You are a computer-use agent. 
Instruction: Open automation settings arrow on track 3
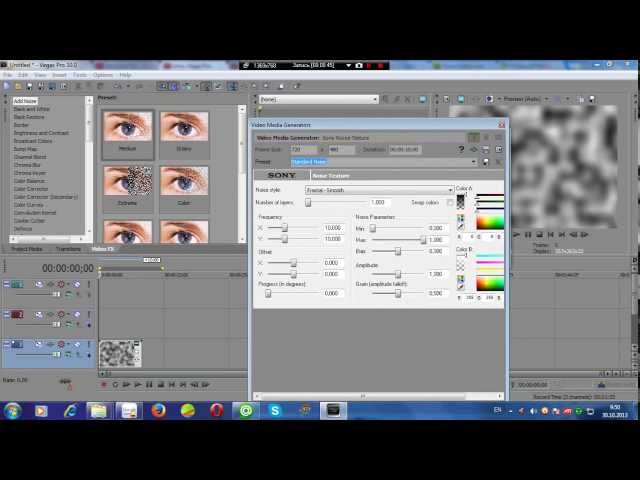click(x=68, y=344)
